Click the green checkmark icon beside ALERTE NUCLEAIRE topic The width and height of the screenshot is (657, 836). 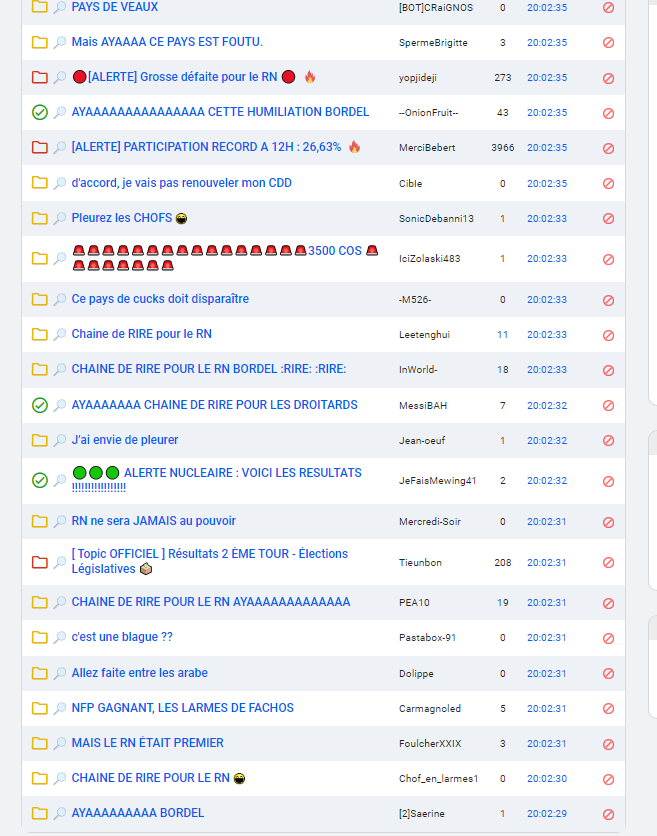[40, 481]
